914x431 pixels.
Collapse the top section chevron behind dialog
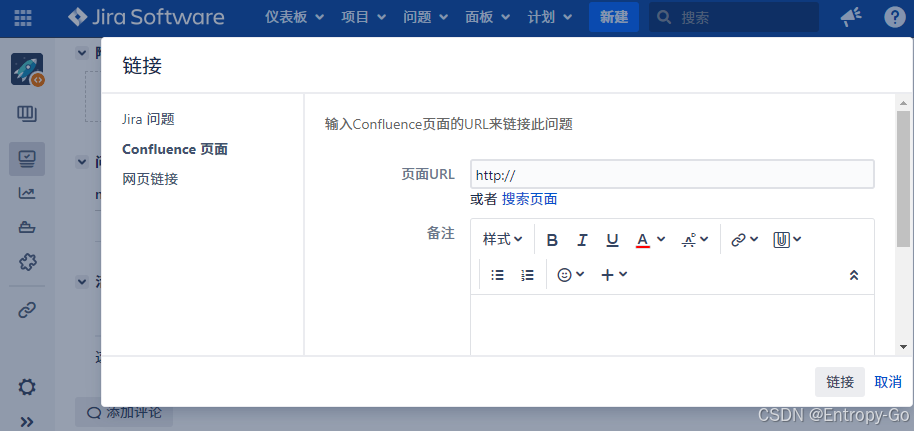[x=82, y=53]
